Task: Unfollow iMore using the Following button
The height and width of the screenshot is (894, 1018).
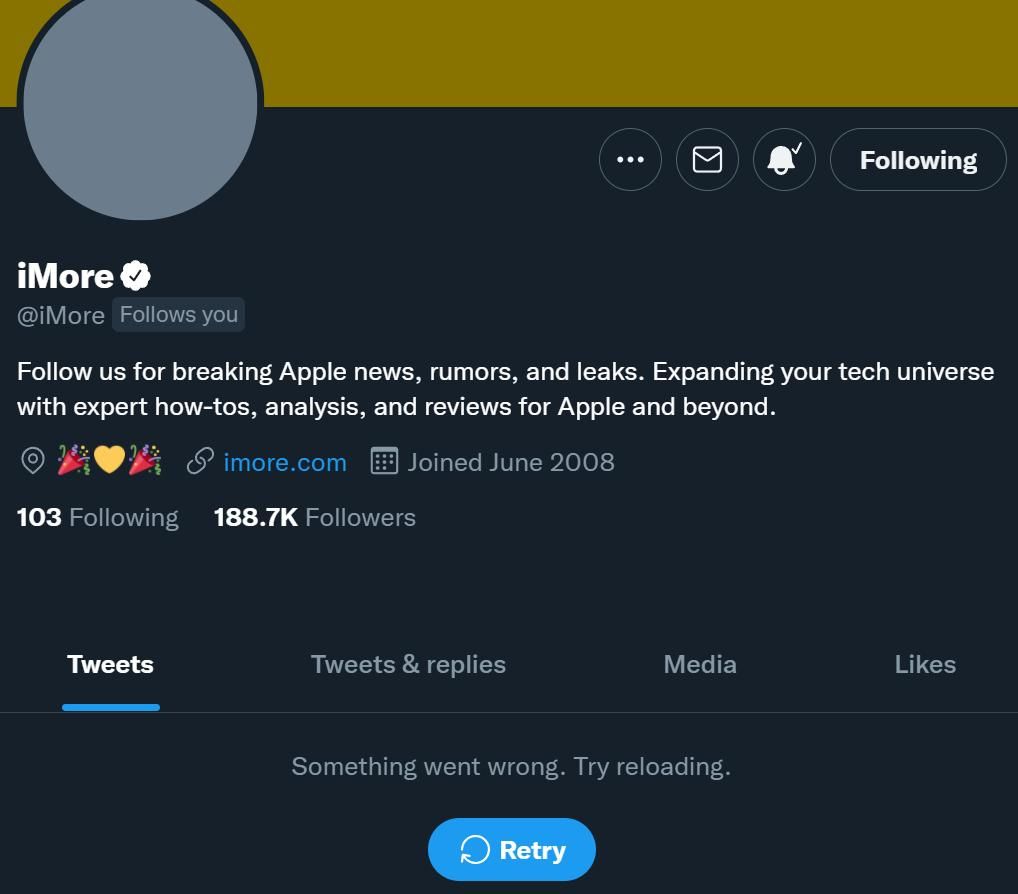Action: 917,159
